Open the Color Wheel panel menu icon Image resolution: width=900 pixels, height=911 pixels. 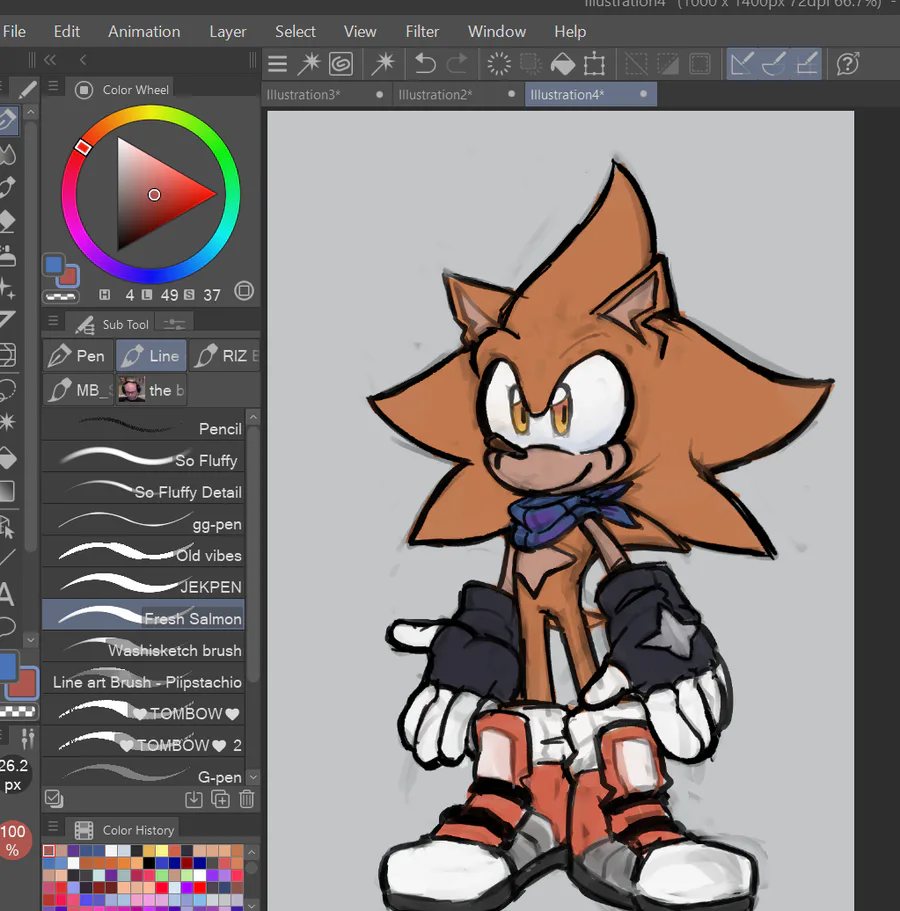[53, 87]
